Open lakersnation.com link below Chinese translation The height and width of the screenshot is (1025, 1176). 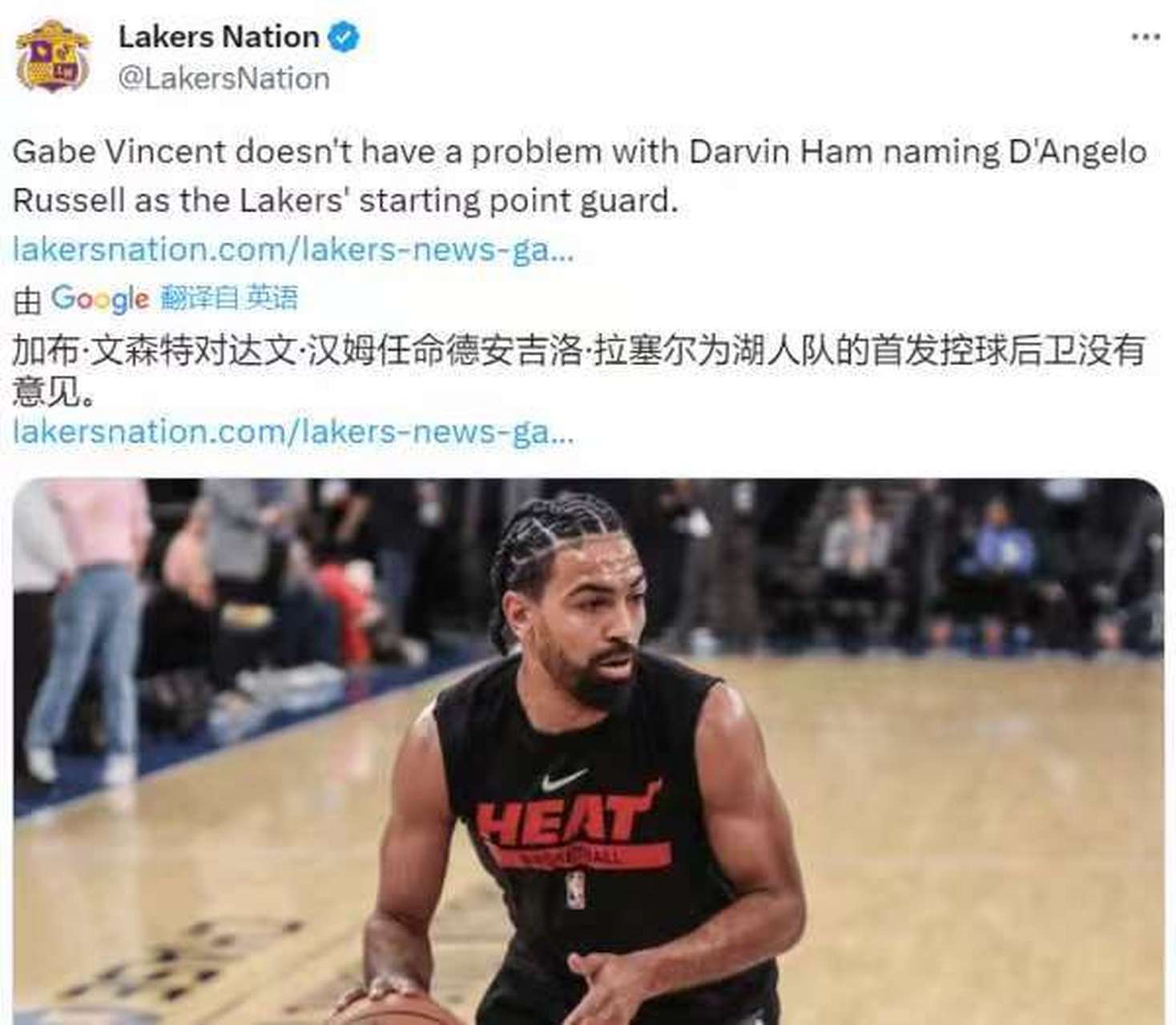tap(293, 432)
